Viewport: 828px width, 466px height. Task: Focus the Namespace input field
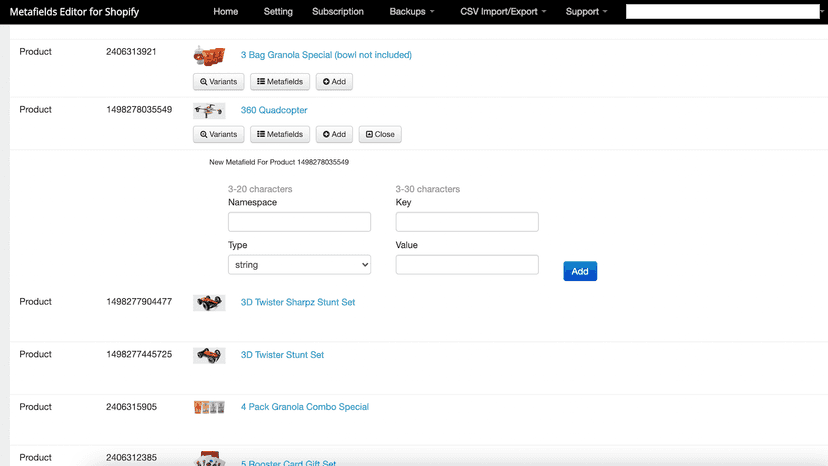(299, 222)
